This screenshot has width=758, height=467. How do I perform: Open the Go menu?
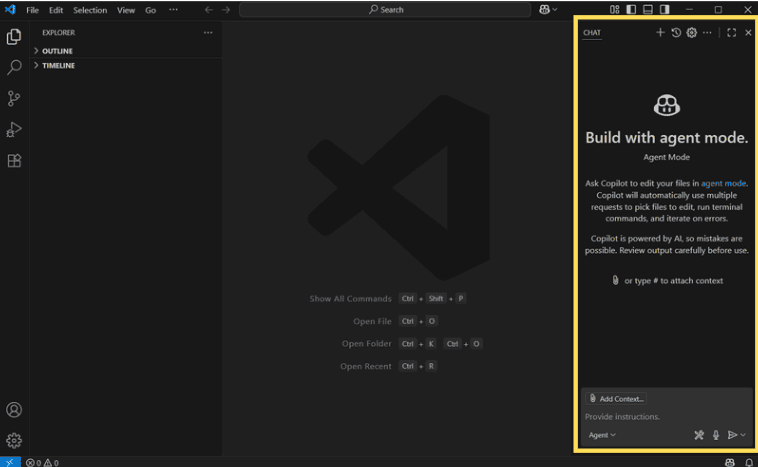coord(150,10)
